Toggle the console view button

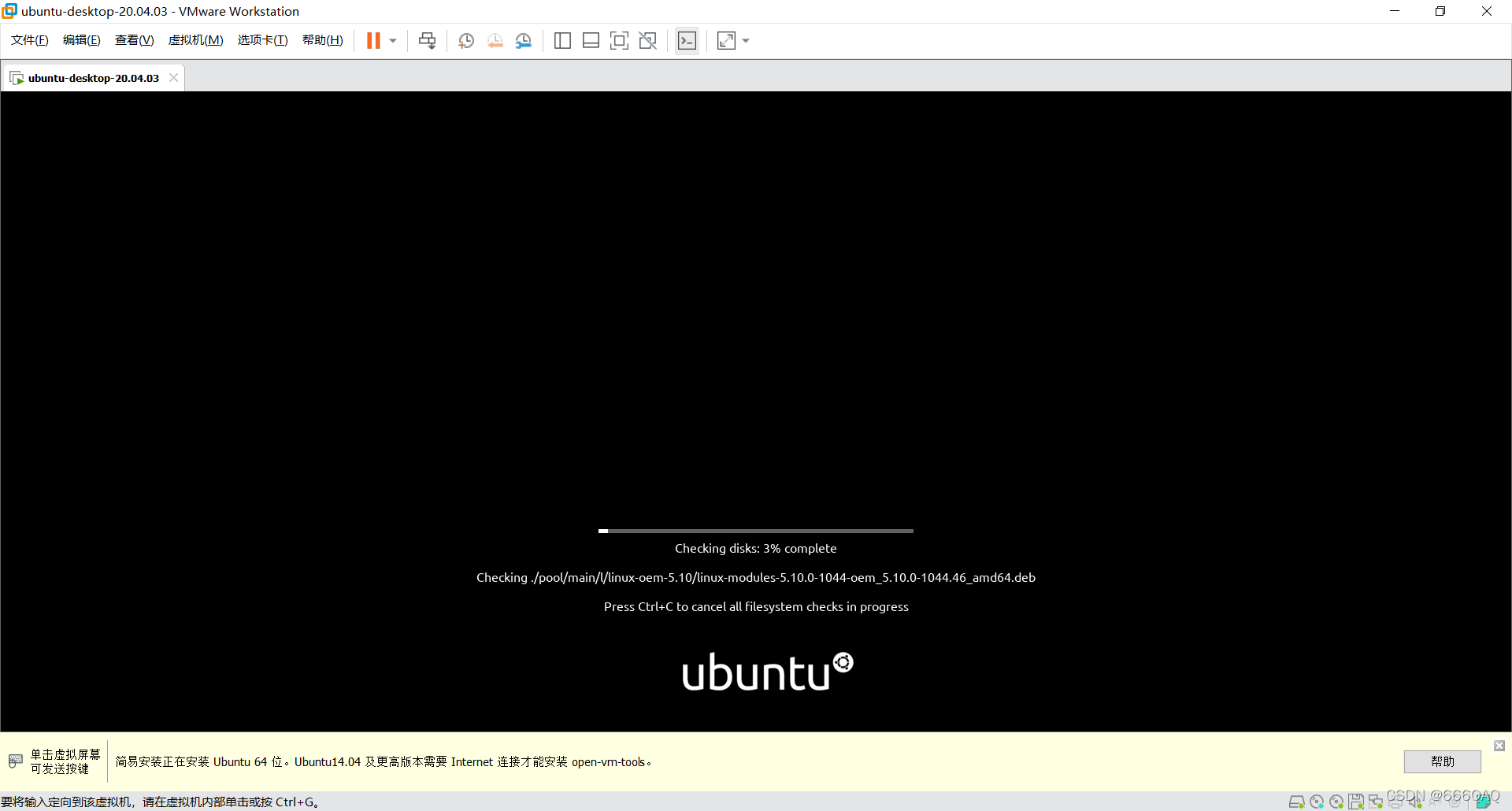[x=687, y=40]
